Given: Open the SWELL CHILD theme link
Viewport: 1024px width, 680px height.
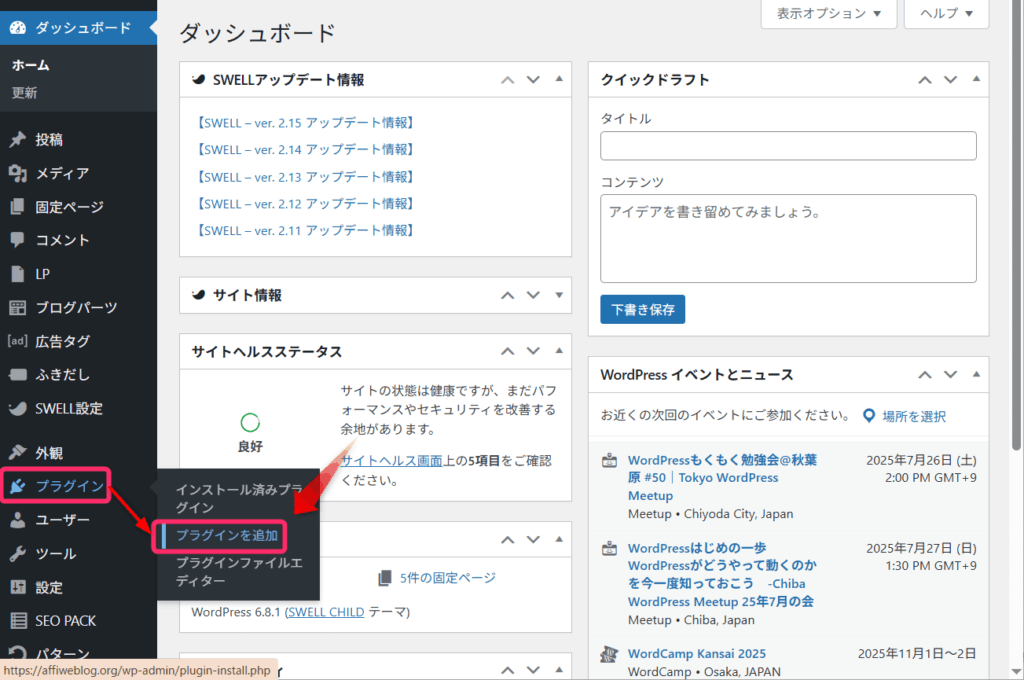Looking at the screenshot, I should 326,612.
